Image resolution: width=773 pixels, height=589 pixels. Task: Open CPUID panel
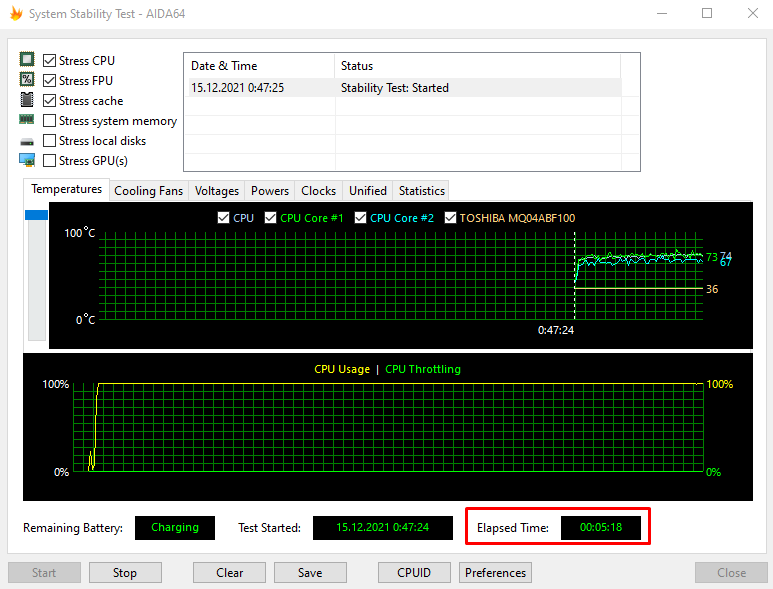pyautogui.click(x=414, y=573)
